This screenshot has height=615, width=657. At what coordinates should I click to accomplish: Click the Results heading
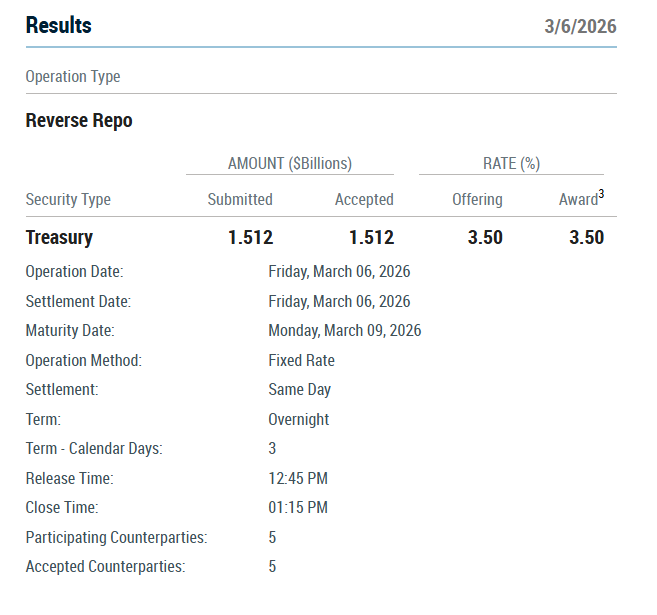59,25
